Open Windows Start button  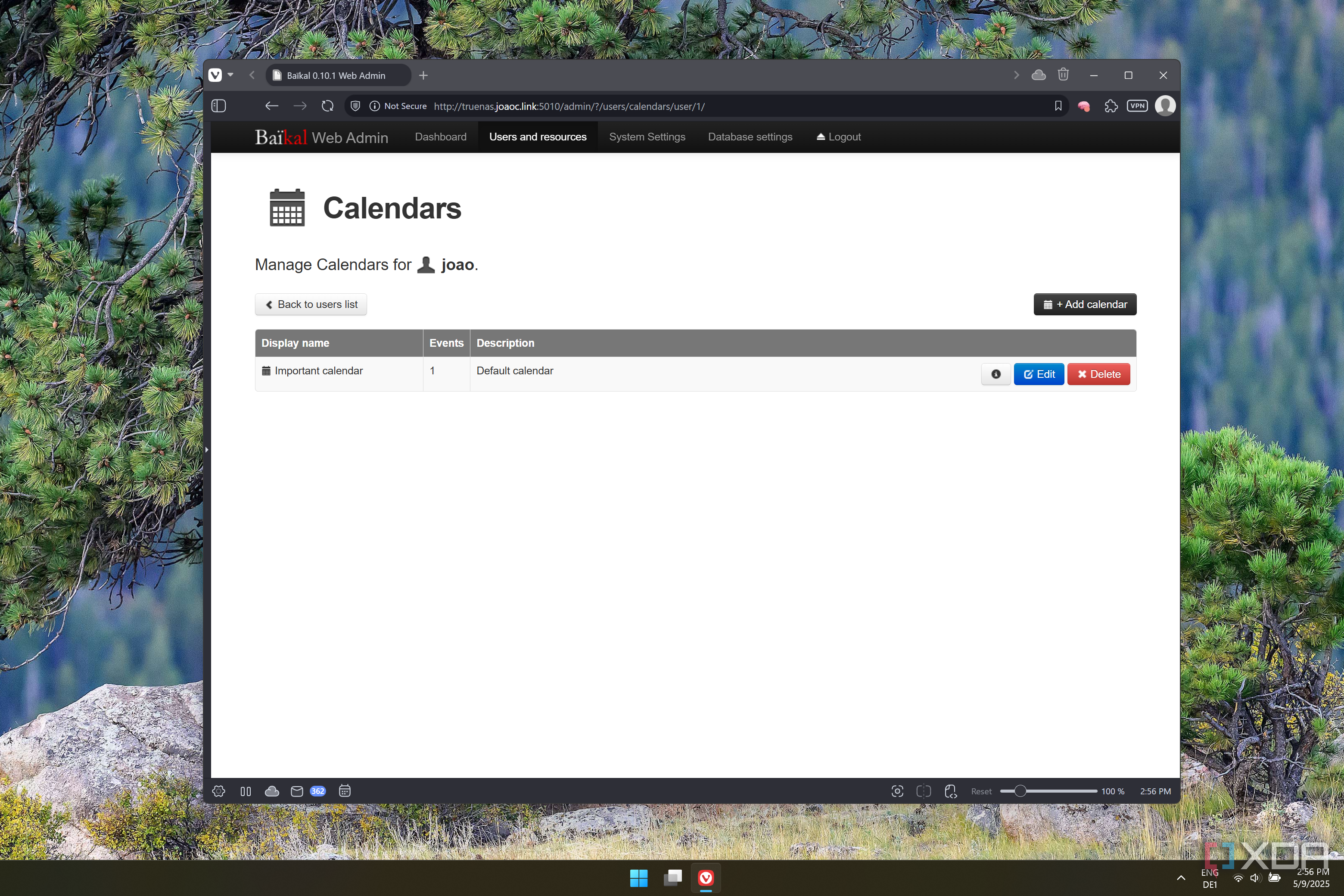pos(639,878)
